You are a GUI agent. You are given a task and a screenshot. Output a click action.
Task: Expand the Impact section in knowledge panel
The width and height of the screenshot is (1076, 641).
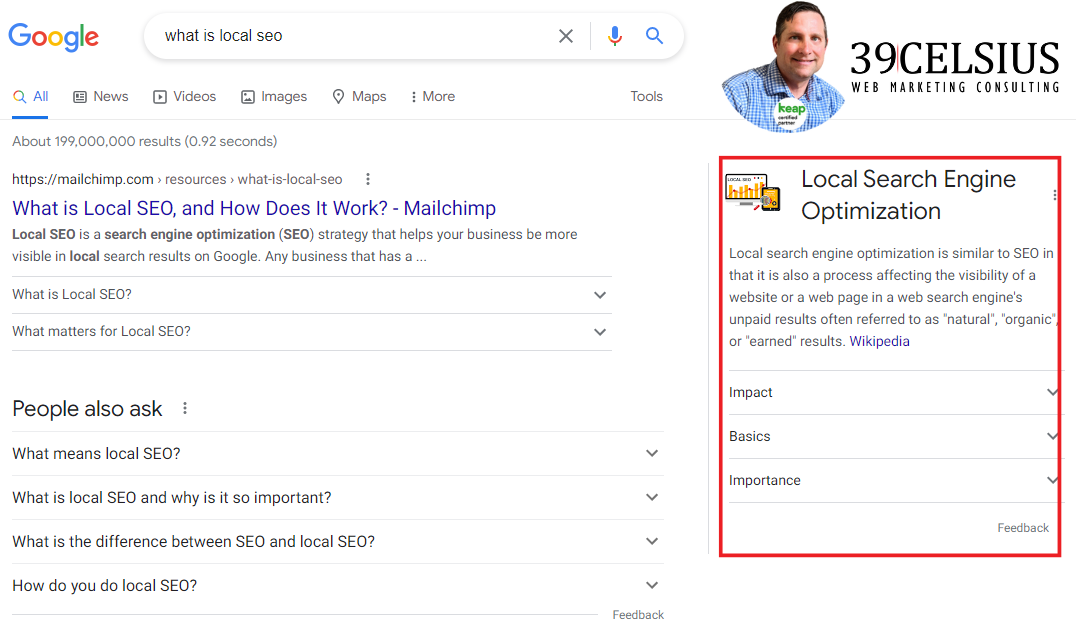coord(893,393)
